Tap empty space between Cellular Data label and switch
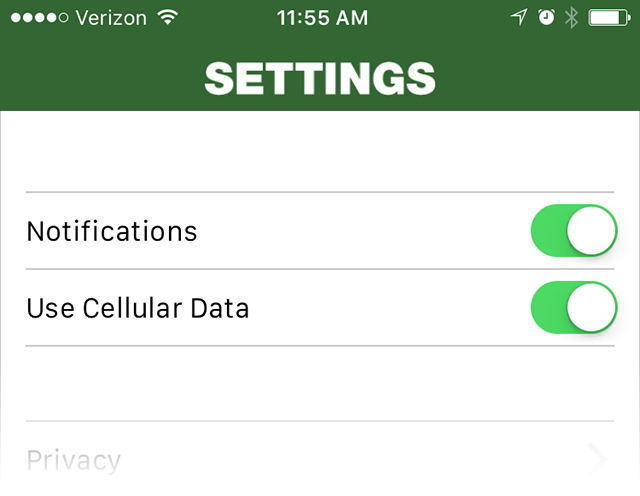Viewport: 640px width, 496px height. [390, 308]
